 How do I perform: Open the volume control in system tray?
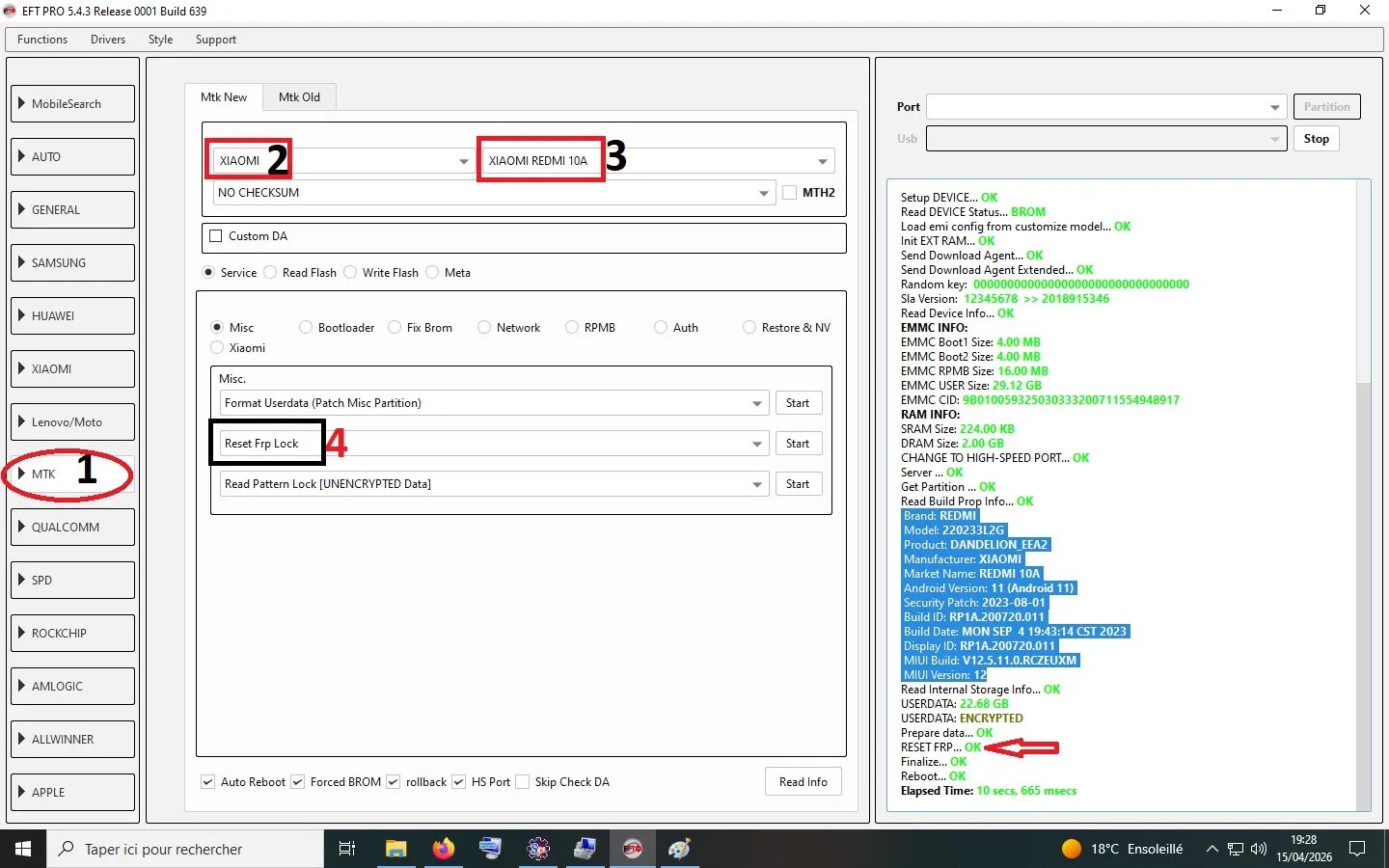click(1258, 849)
